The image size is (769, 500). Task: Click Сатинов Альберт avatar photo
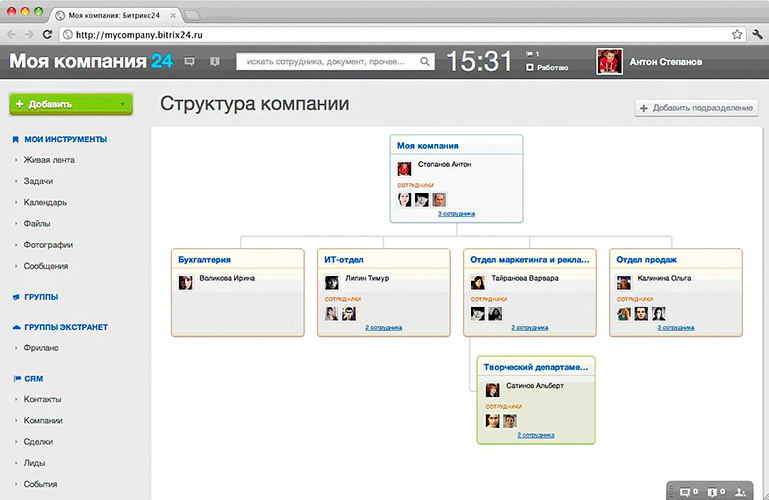pos(492,390)
